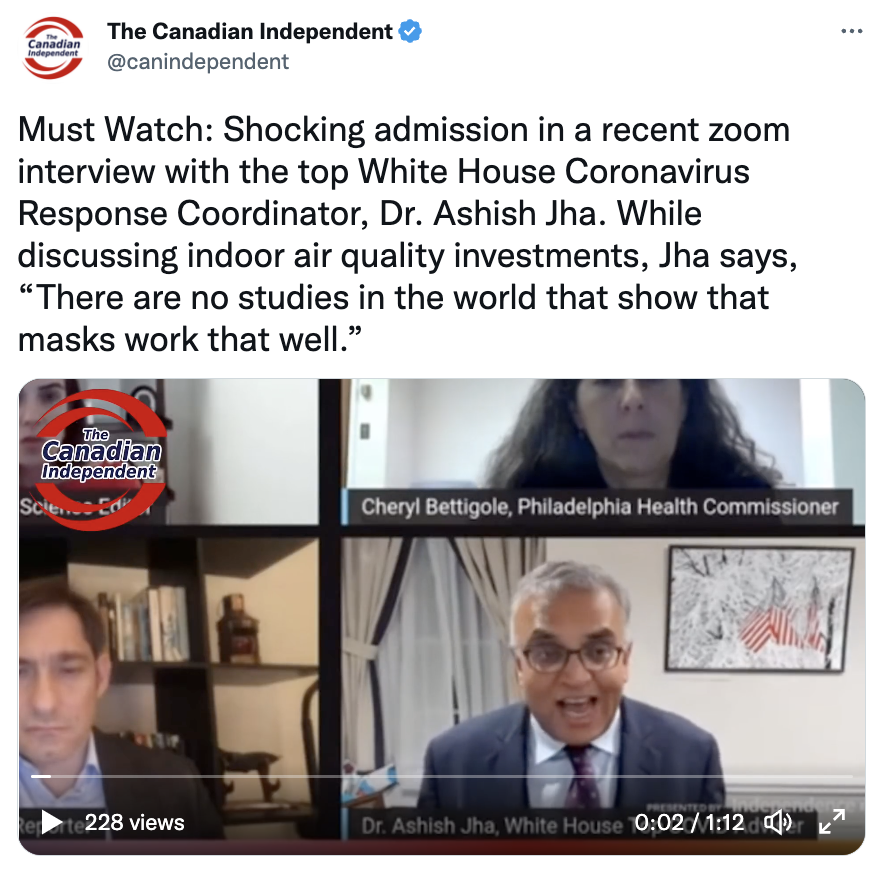Click the blue verified badge
882x872 pixels.
tap(410, 32)
